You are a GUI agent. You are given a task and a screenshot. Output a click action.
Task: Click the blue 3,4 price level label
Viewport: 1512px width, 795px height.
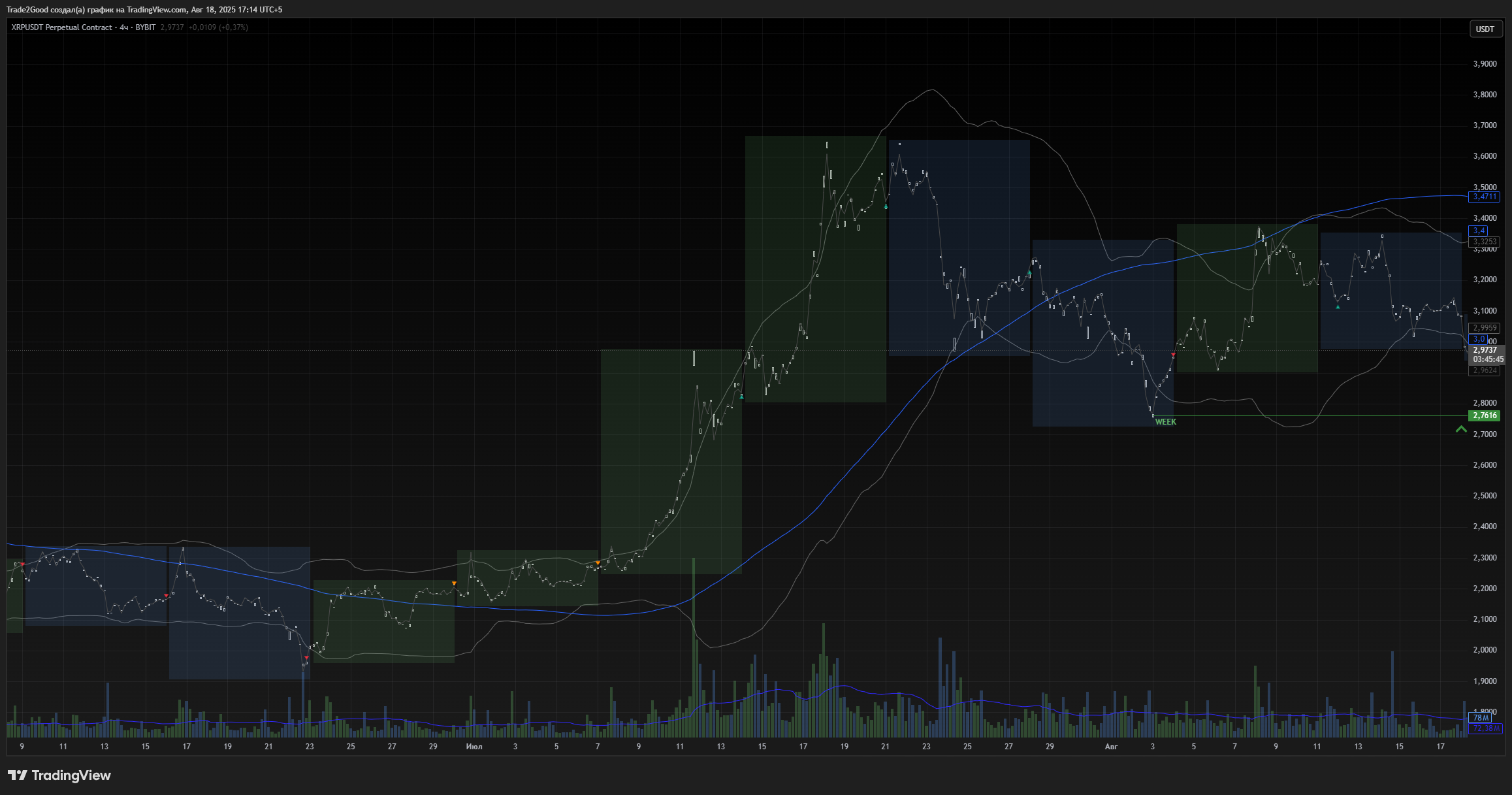1479,231
